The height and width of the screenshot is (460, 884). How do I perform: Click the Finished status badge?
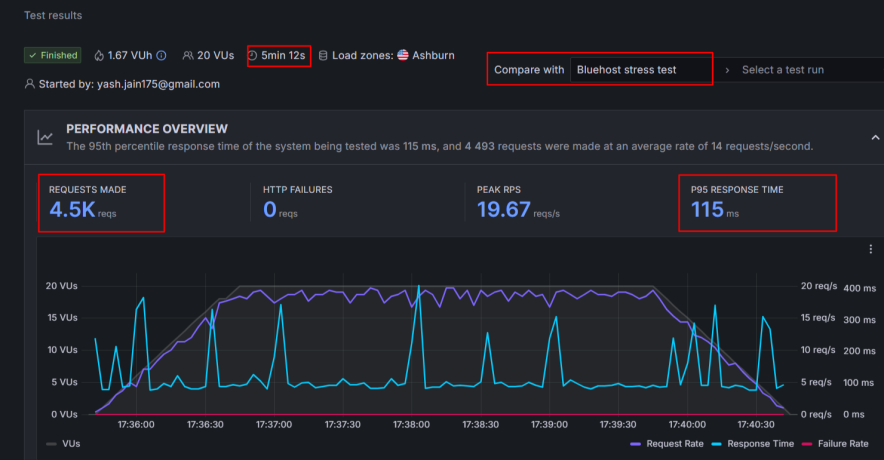pos(53,56)
